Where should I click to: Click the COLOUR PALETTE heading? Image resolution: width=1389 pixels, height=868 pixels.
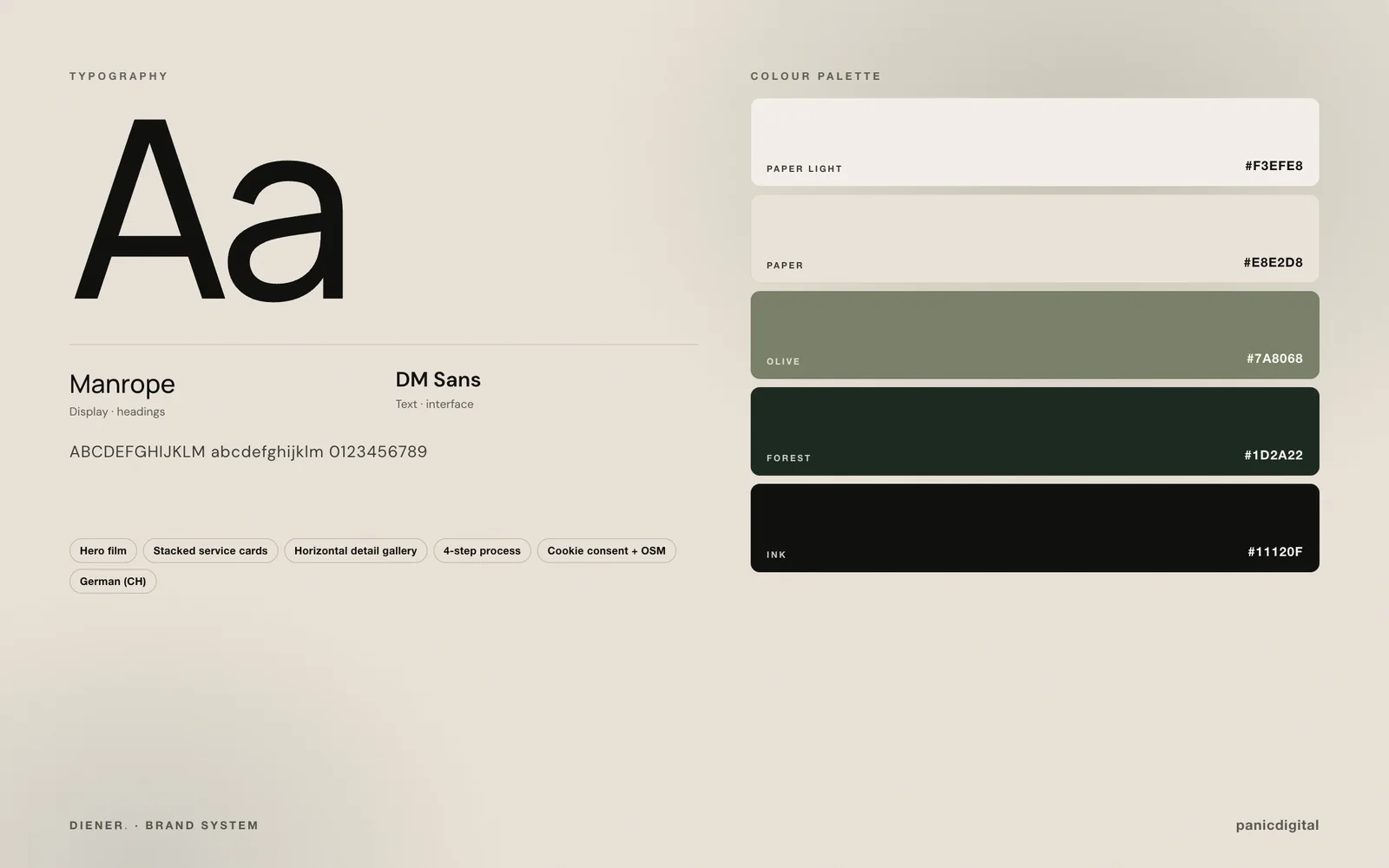[x=816, y=76]
